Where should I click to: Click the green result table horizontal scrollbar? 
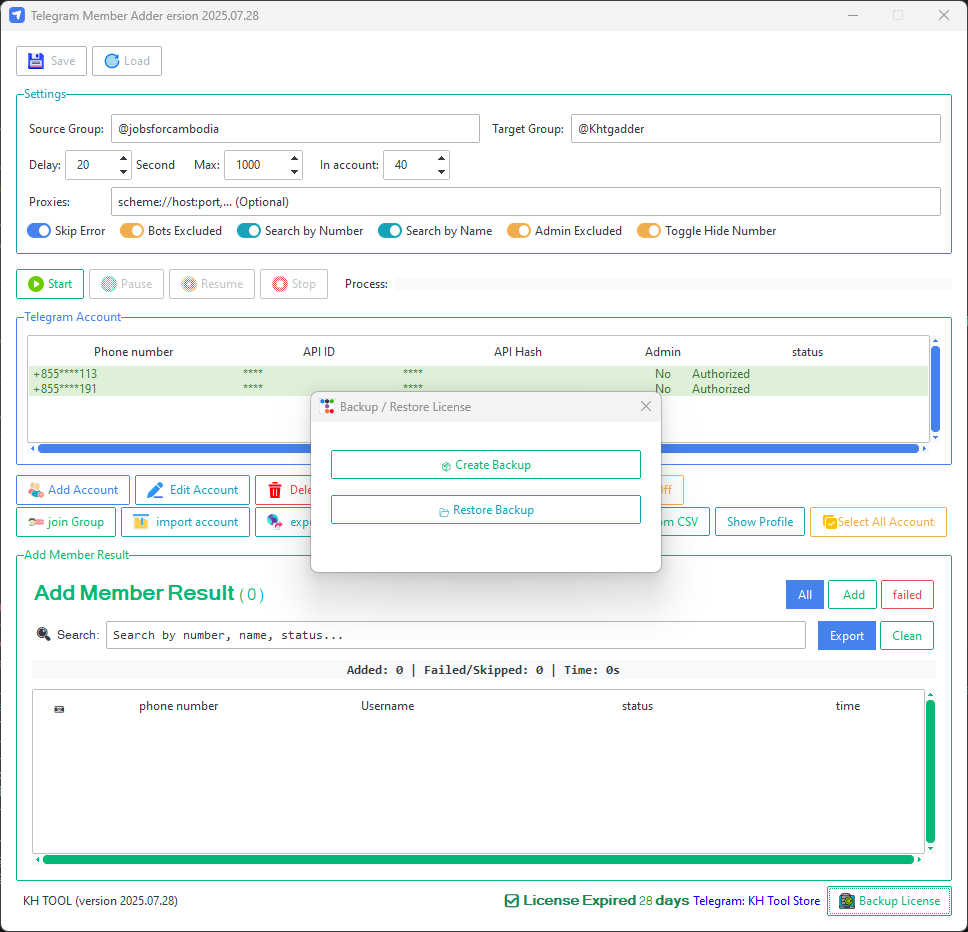478,860
